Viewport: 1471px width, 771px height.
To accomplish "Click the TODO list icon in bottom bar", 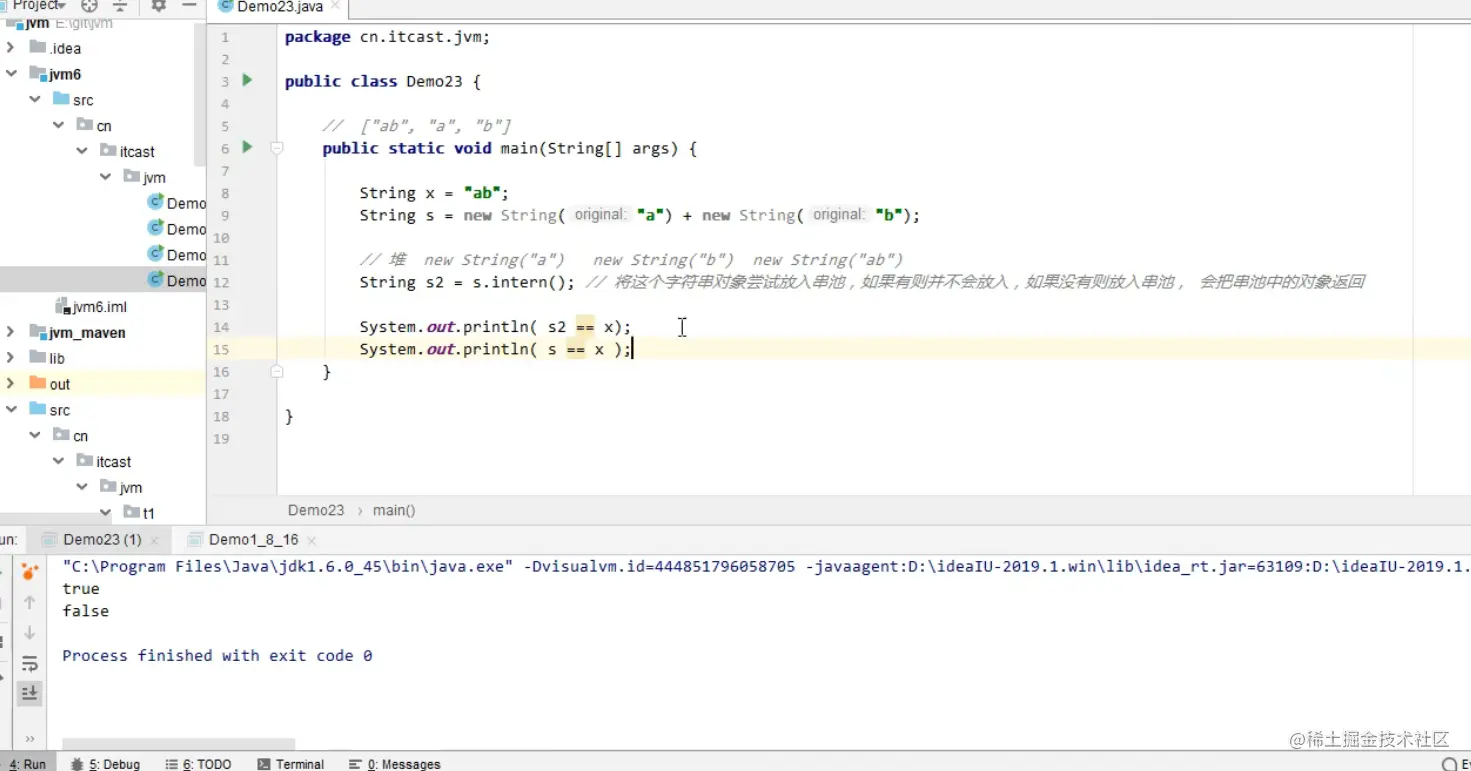I will 171,764.
